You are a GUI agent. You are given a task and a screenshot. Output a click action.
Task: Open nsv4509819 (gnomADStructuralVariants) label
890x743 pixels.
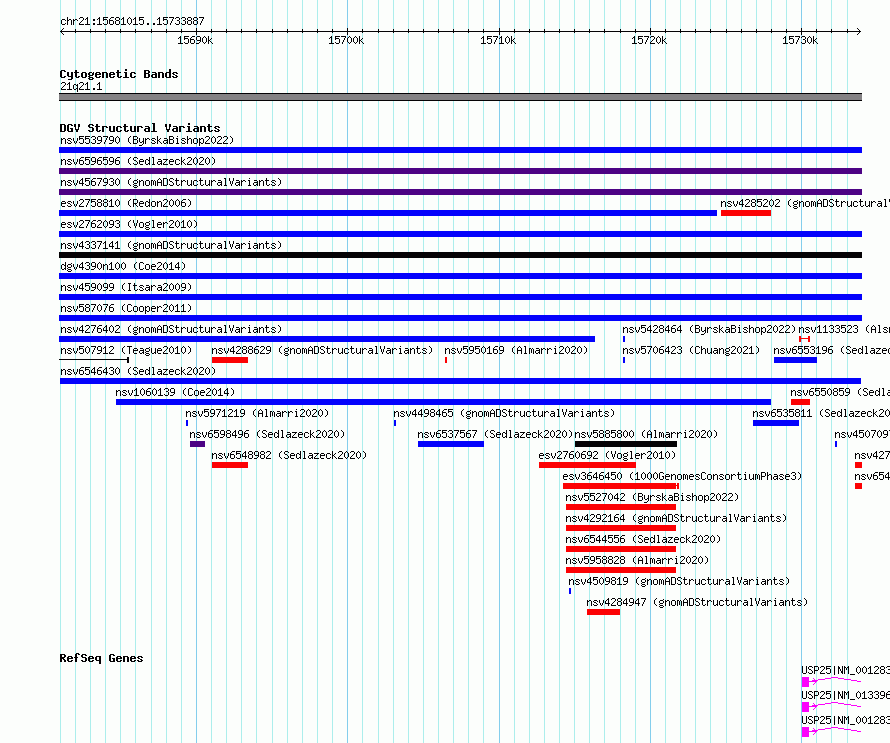(x=679, y=581)
